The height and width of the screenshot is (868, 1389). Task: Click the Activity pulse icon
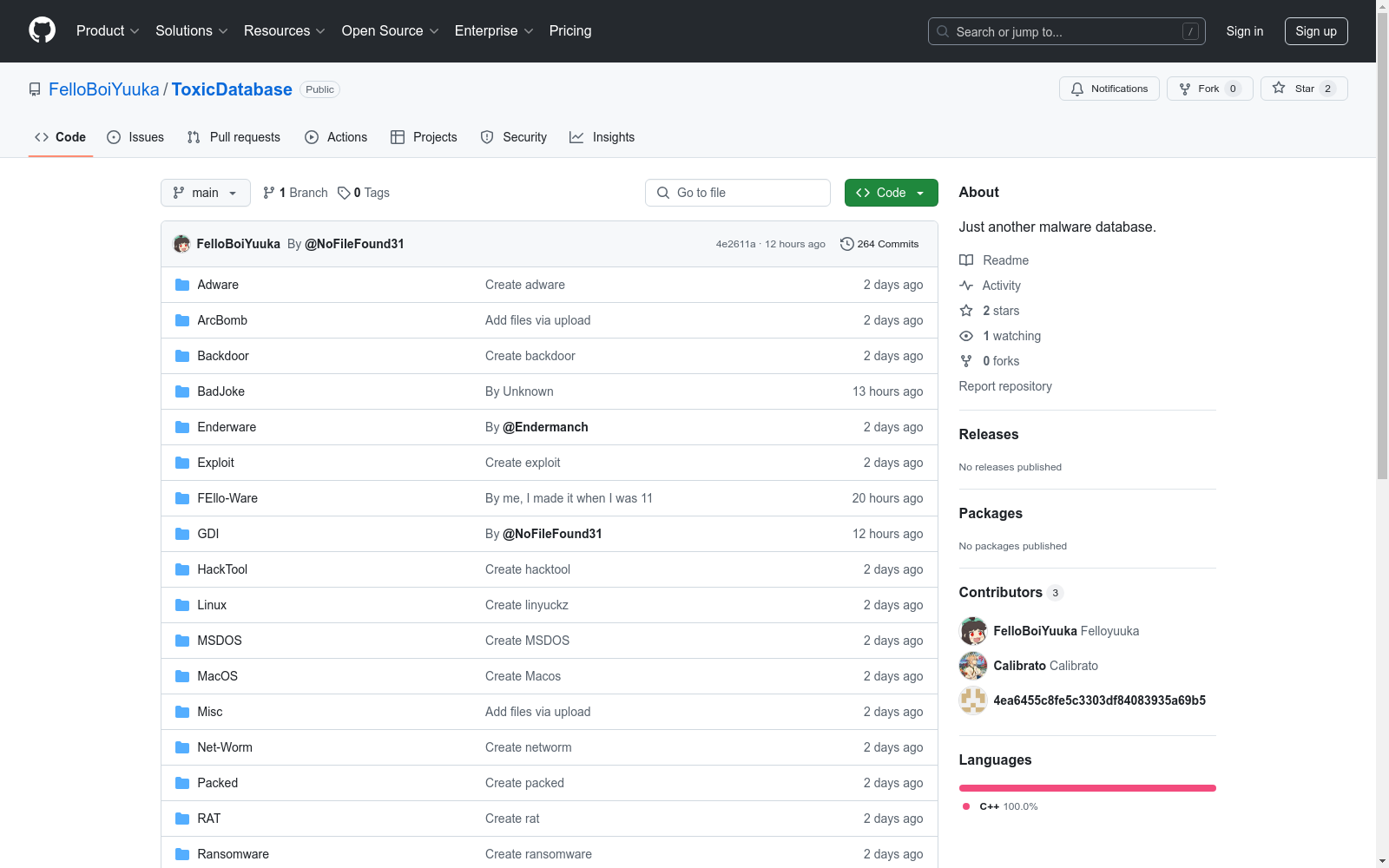966,286
